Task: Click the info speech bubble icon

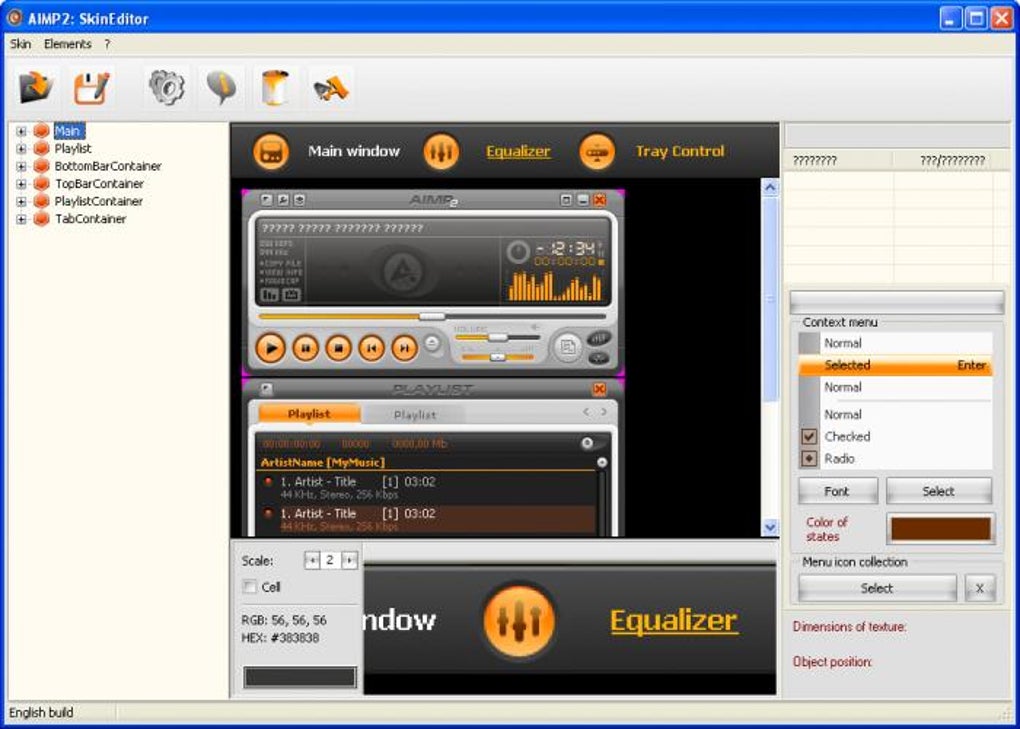Action: pos(221,86)
